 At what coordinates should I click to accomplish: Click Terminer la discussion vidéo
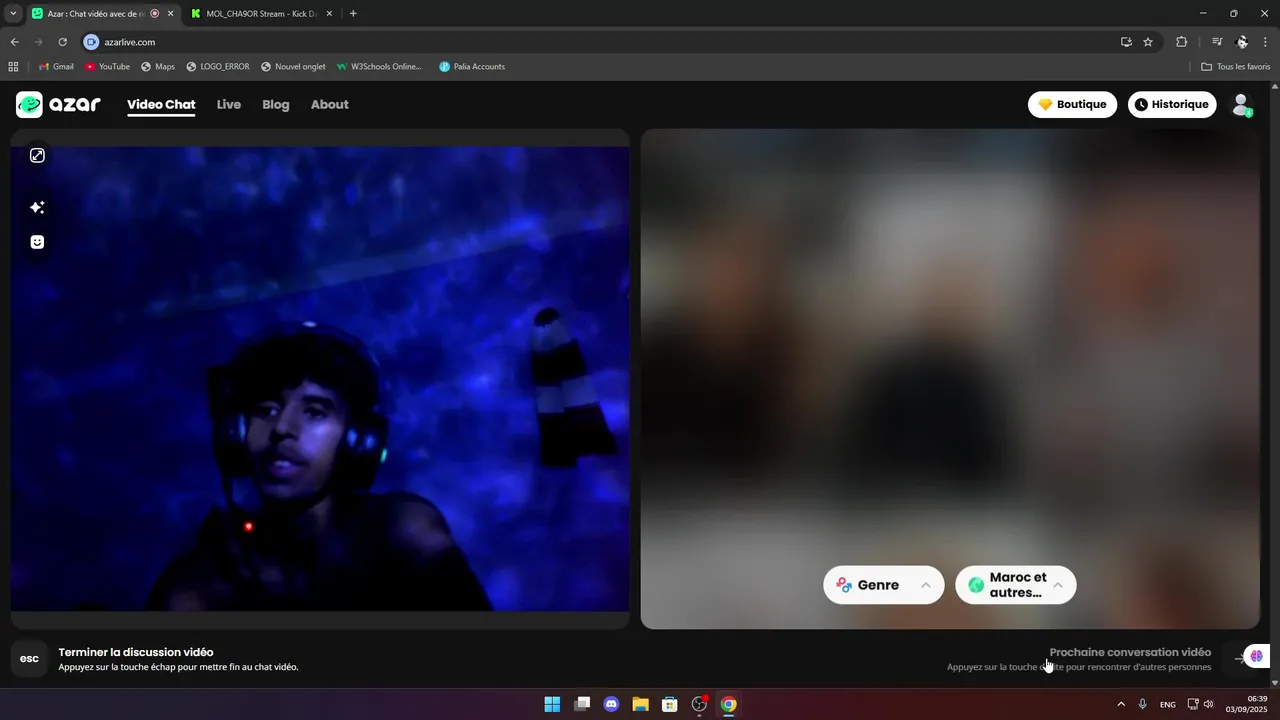click(x=136, y=652)
